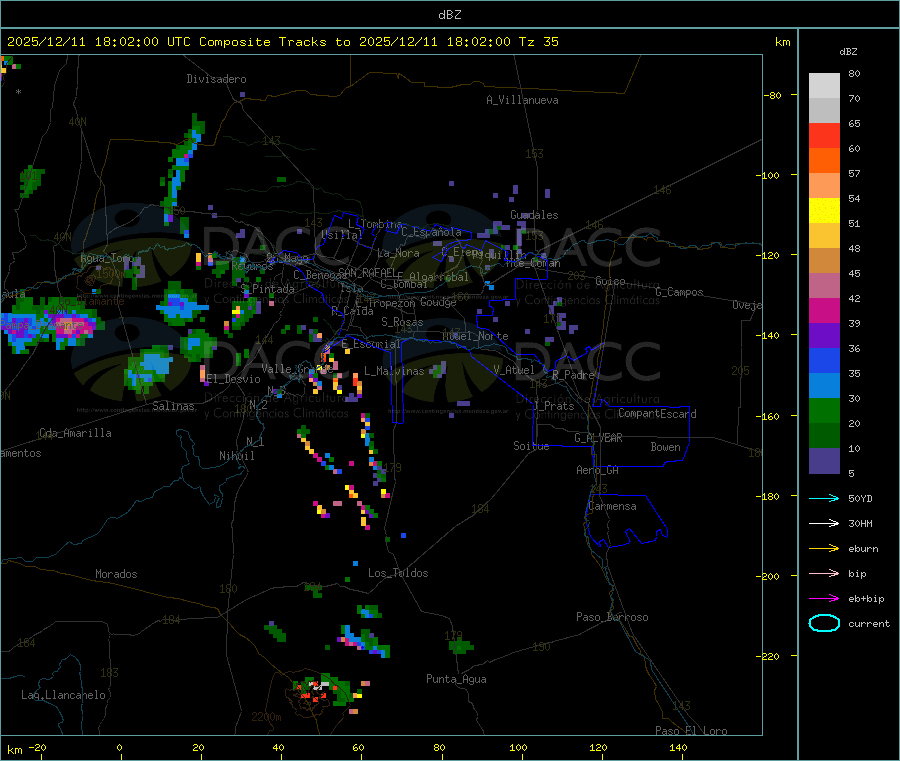The width and height of the screenshot is (900, 761).
Task: Pick the slate 5-10 dBZ swatch
Action: point(824,461)
